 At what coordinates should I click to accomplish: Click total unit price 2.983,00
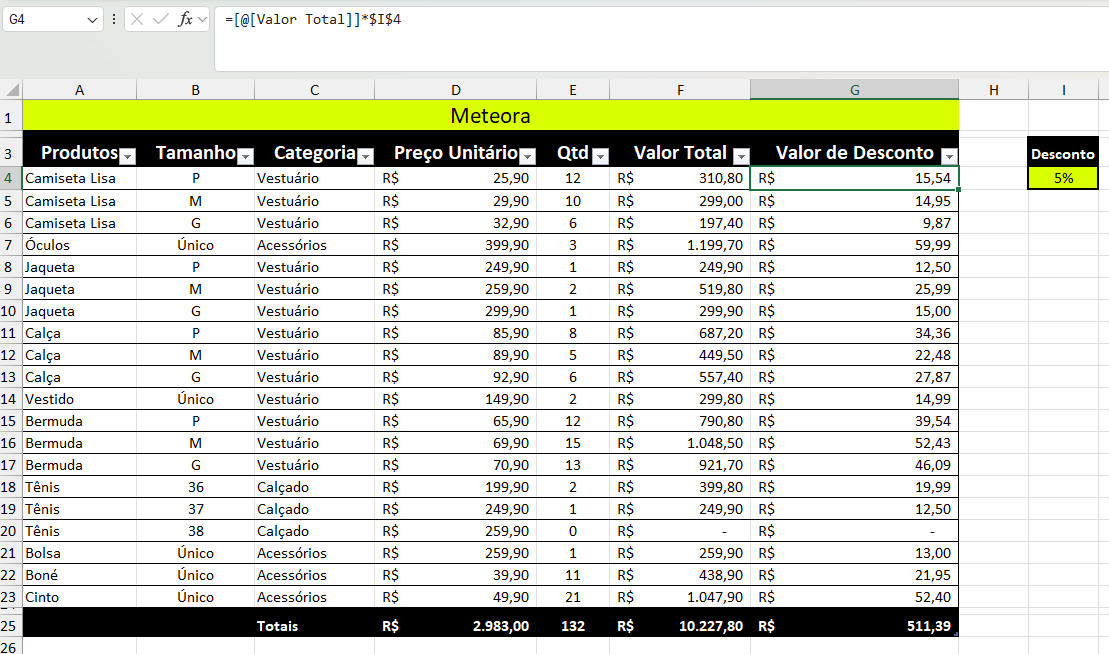(455, 626)
